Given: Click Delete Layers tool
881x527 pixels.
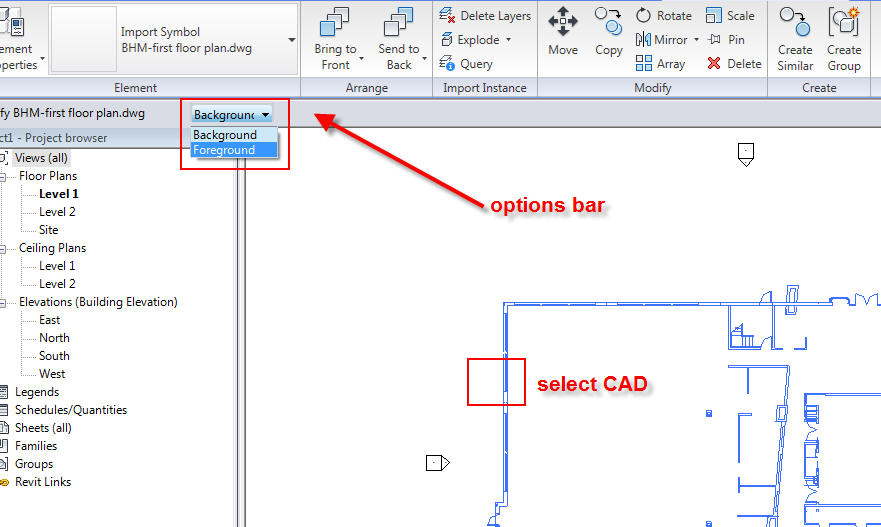Looking at the screenshot, I should (485, 16).
